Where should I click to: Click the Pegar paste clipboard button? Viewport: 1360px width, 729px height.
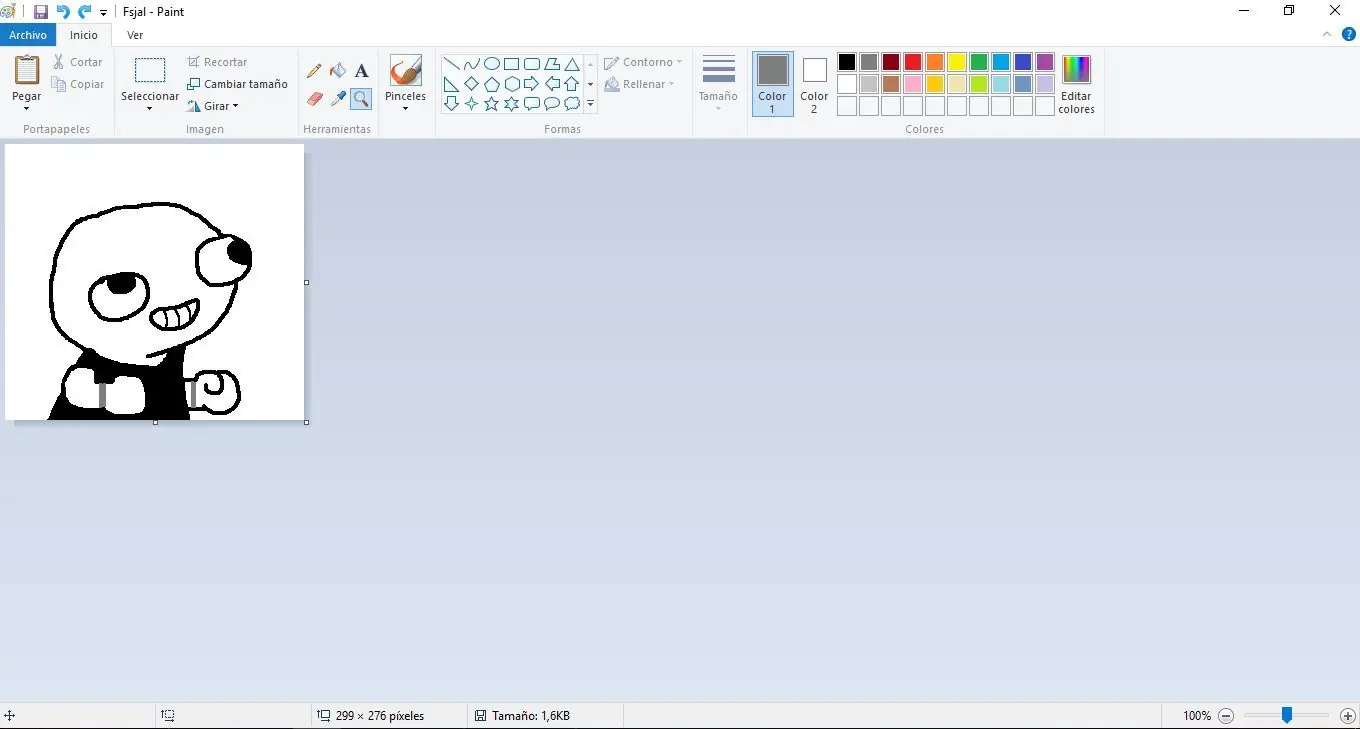tap(27, 70)
